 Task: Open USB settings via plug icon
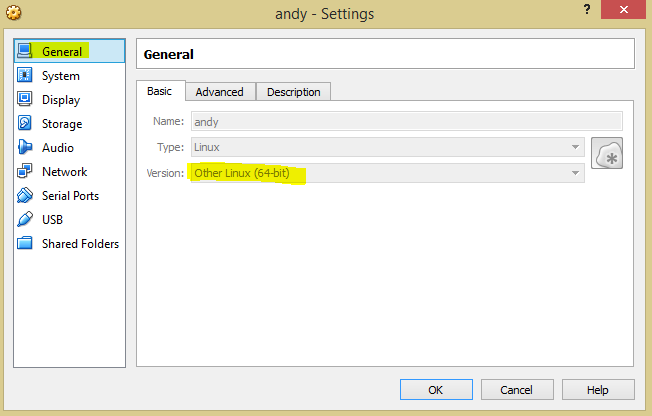(25, 219)
